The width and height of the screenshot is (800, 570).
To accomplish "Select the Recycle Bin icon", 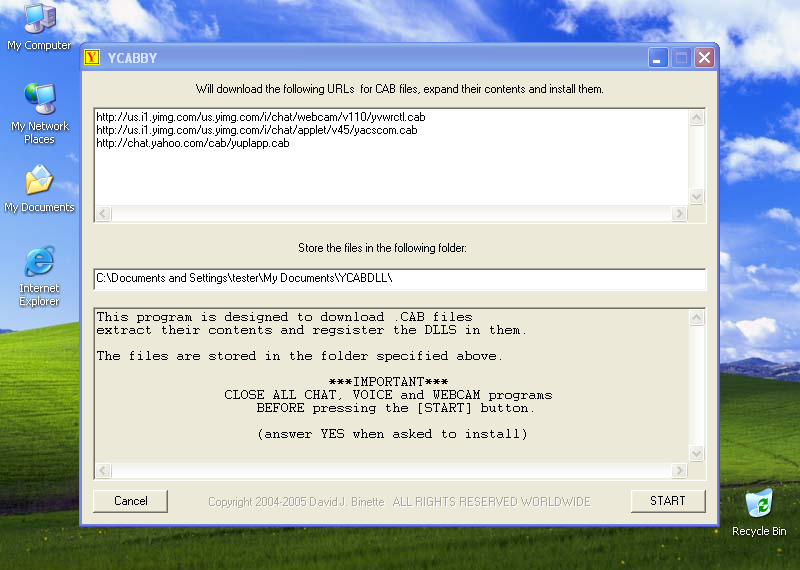I will coord(759,512).
